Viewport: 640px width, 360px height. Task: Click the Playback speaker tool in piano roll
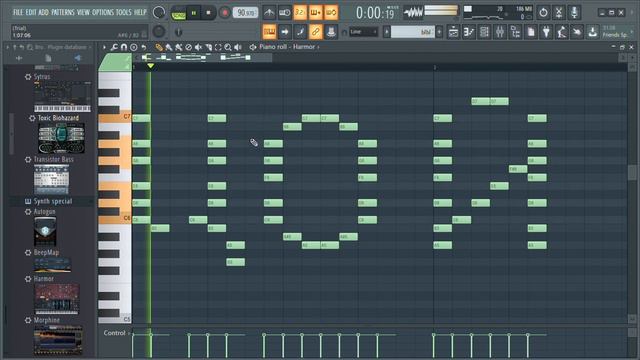[238, 47]
